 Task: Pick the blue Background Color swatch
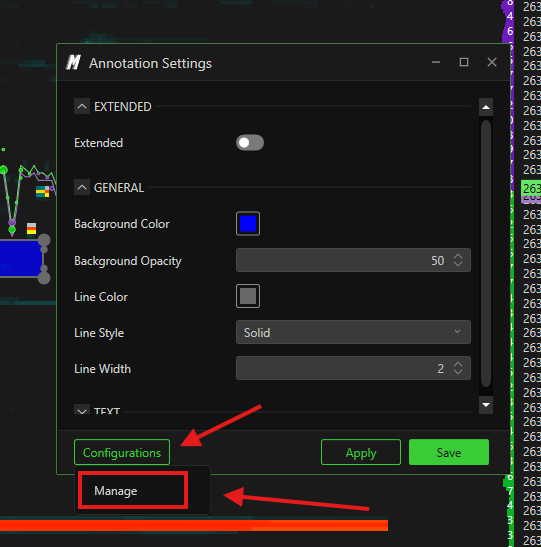248,224
